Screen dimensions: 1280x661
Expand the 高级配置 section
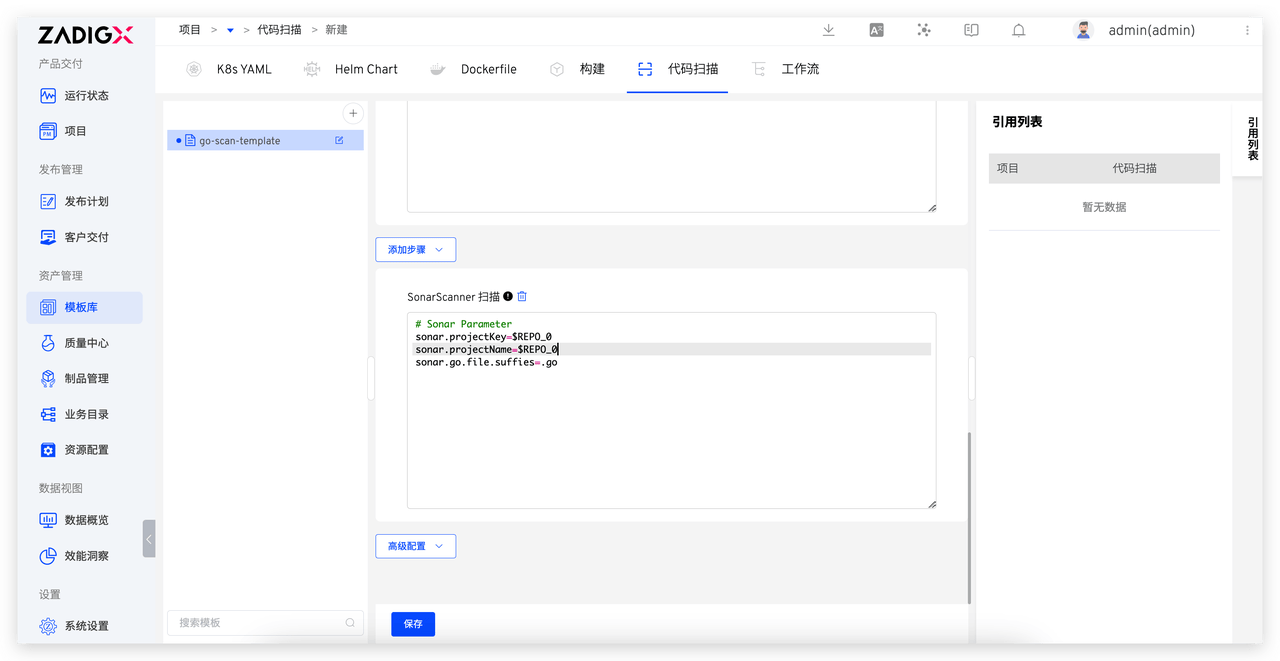415,546
